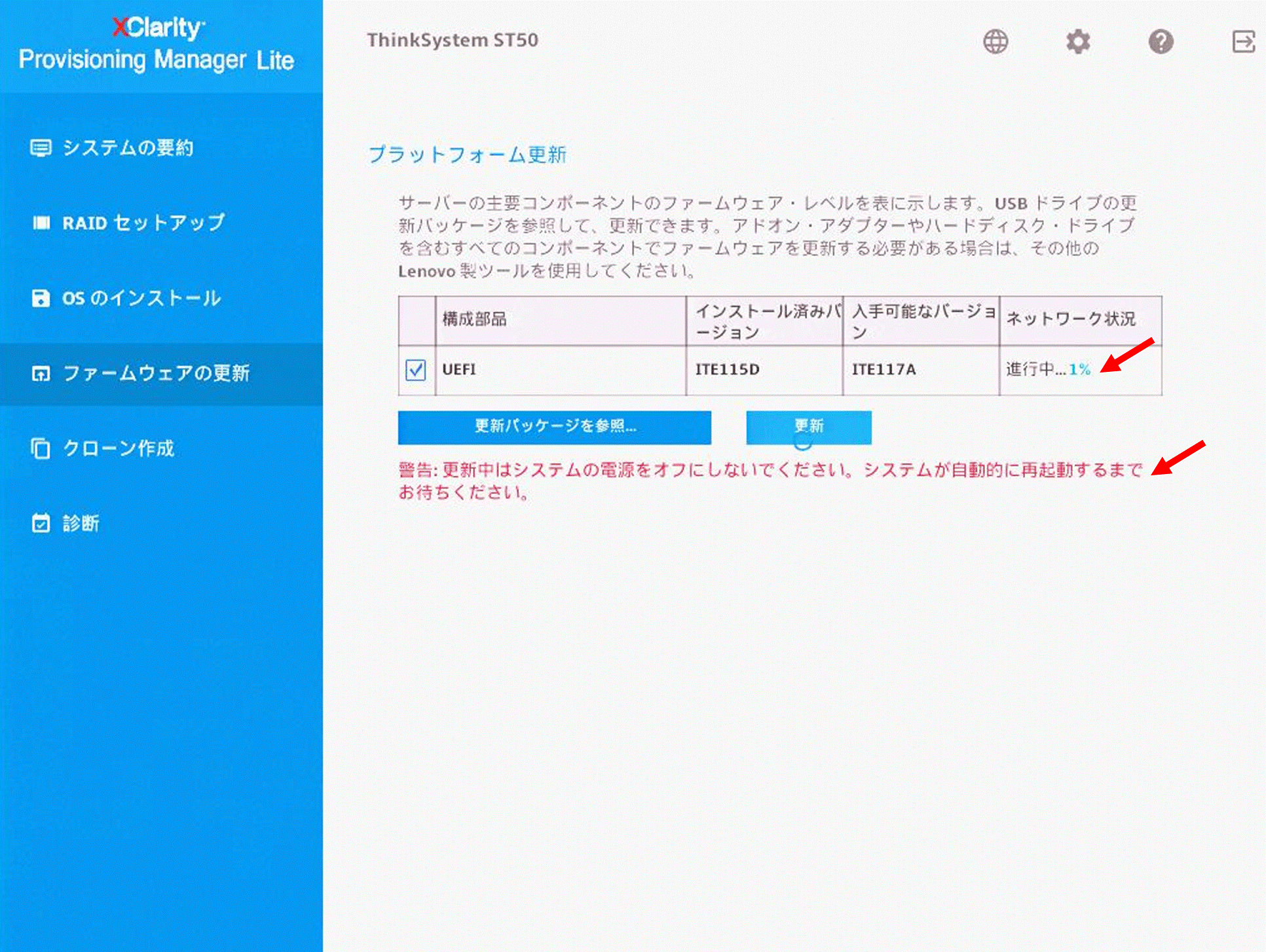Click the OS のインストール disk icon
Image resolution: width=1266 pixels, height=952 pixels.
coord(41,299)
